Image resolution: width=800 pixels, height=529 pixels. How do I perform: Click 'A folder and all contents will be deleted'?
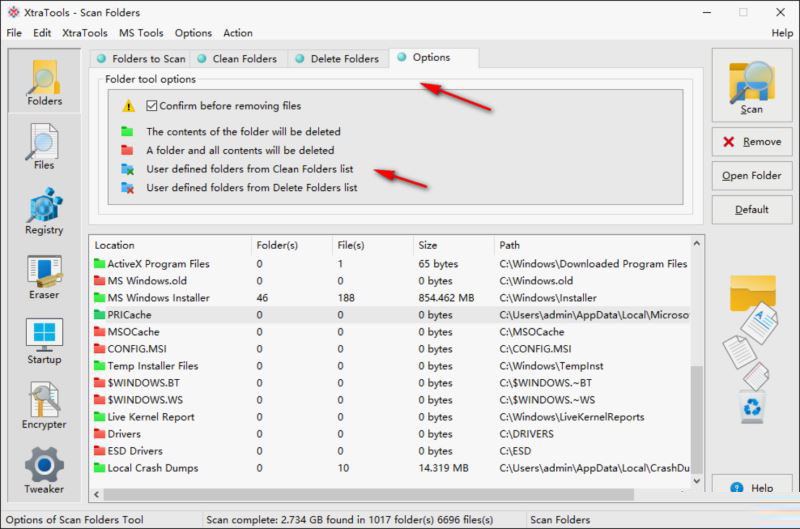[x=240, y=150]
